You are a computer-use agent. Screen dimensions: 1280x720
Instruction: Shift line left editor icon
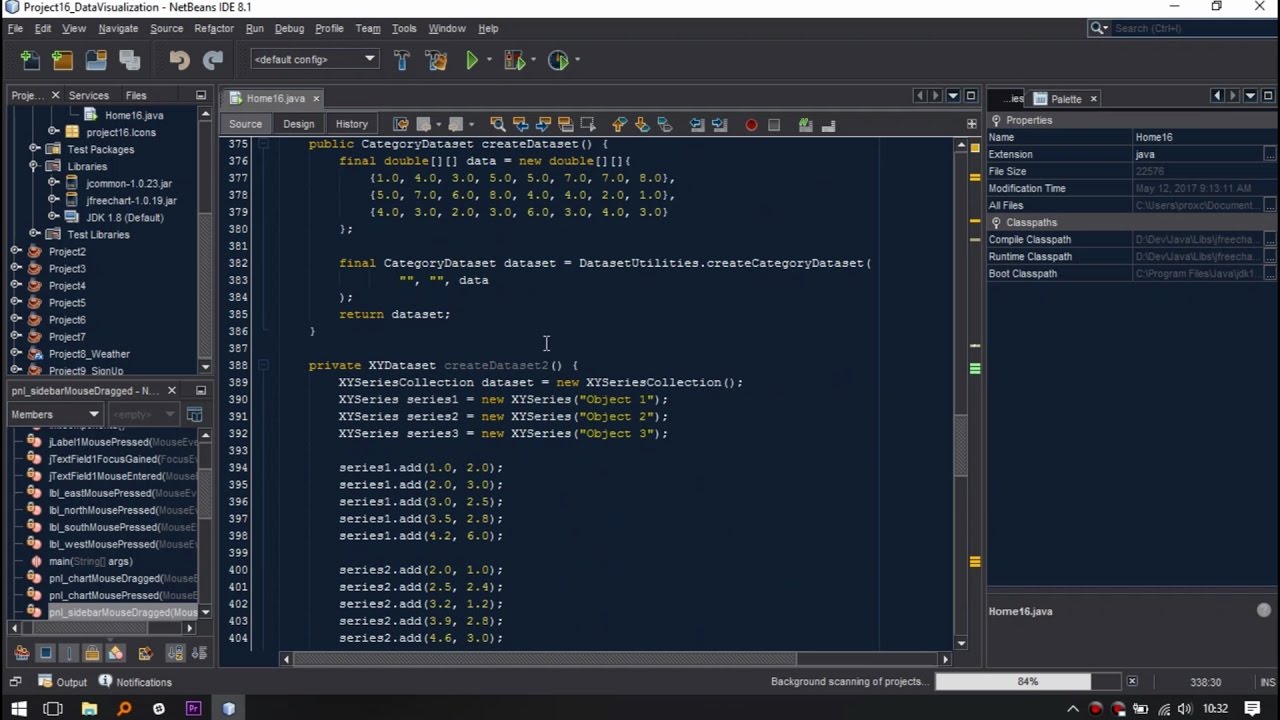point(697,124)
